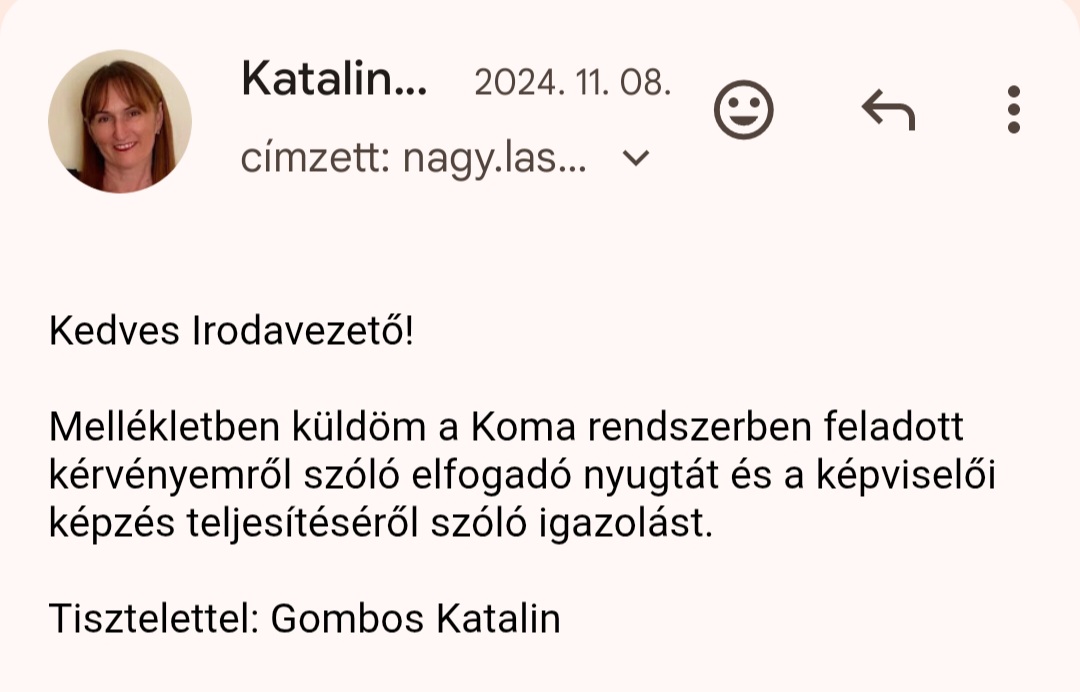Click the word "rendszerben" in the first line
Viewport: 1080px width, 692px height.
[x=699, y=427]
